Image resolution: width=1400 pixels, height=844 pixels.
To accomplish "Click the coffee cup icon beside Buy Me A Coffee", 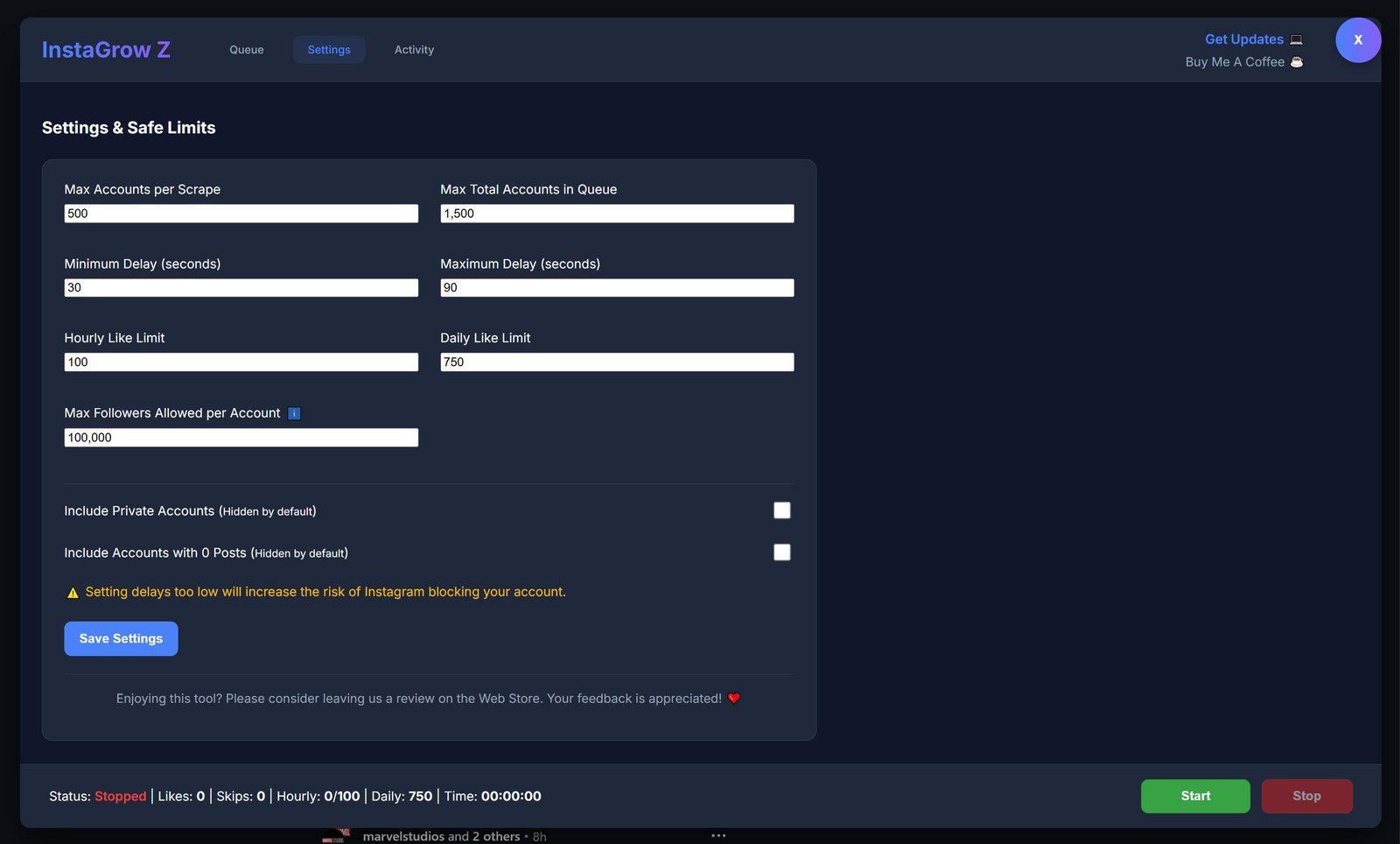I will tap(1297, 61).
